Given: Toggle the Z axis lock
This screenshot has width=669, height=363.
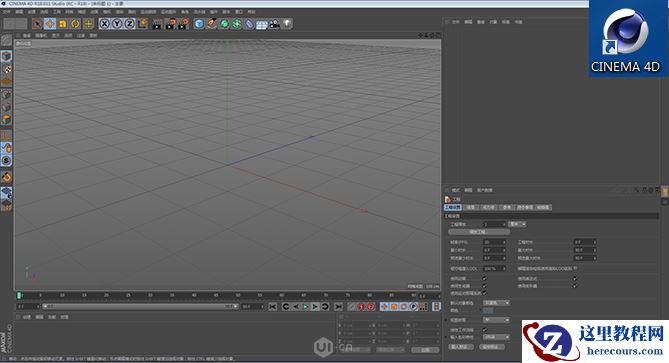Looking at the screenshot, I should tap(129, 24).
